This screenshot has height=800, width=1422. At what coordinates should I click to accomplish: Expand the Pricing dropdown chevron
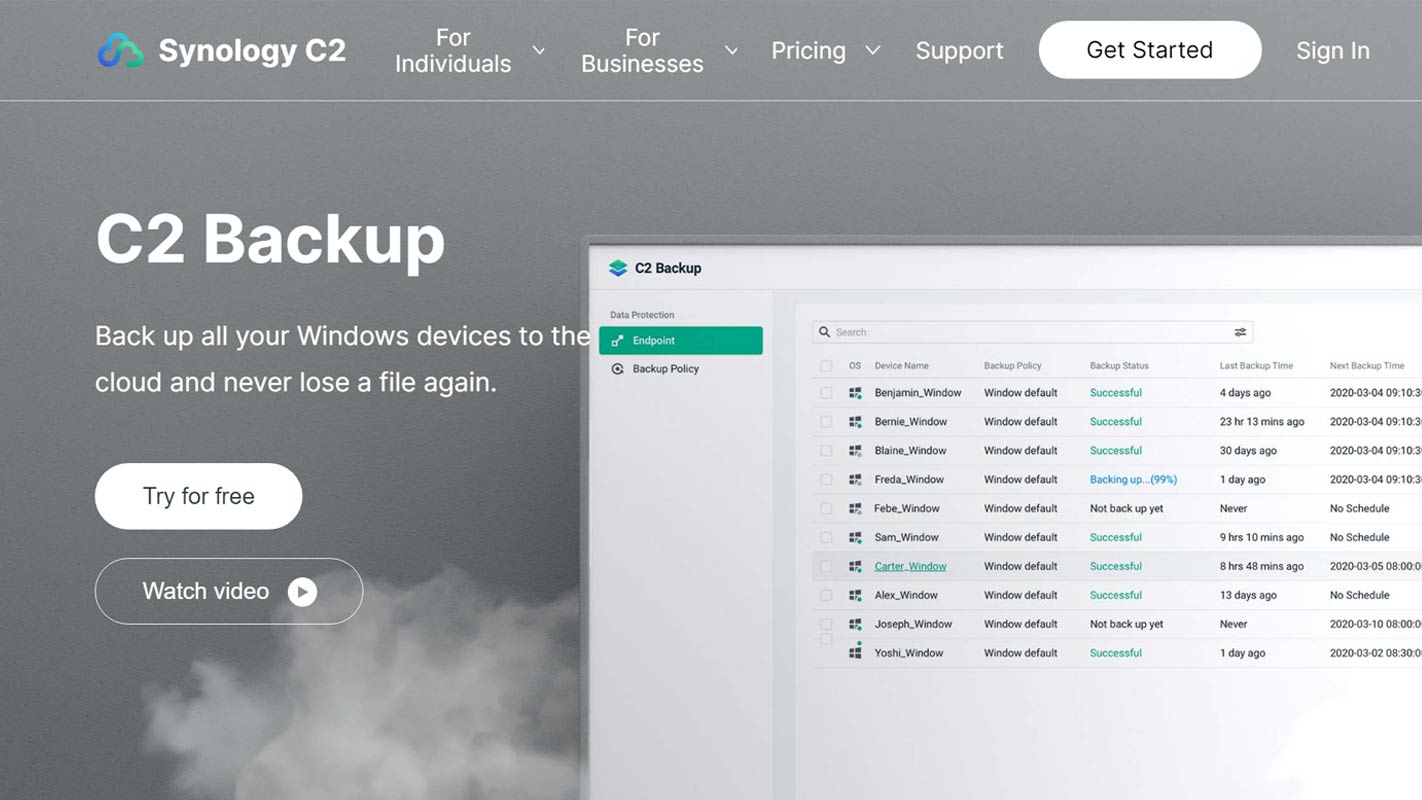click(873, 51)
